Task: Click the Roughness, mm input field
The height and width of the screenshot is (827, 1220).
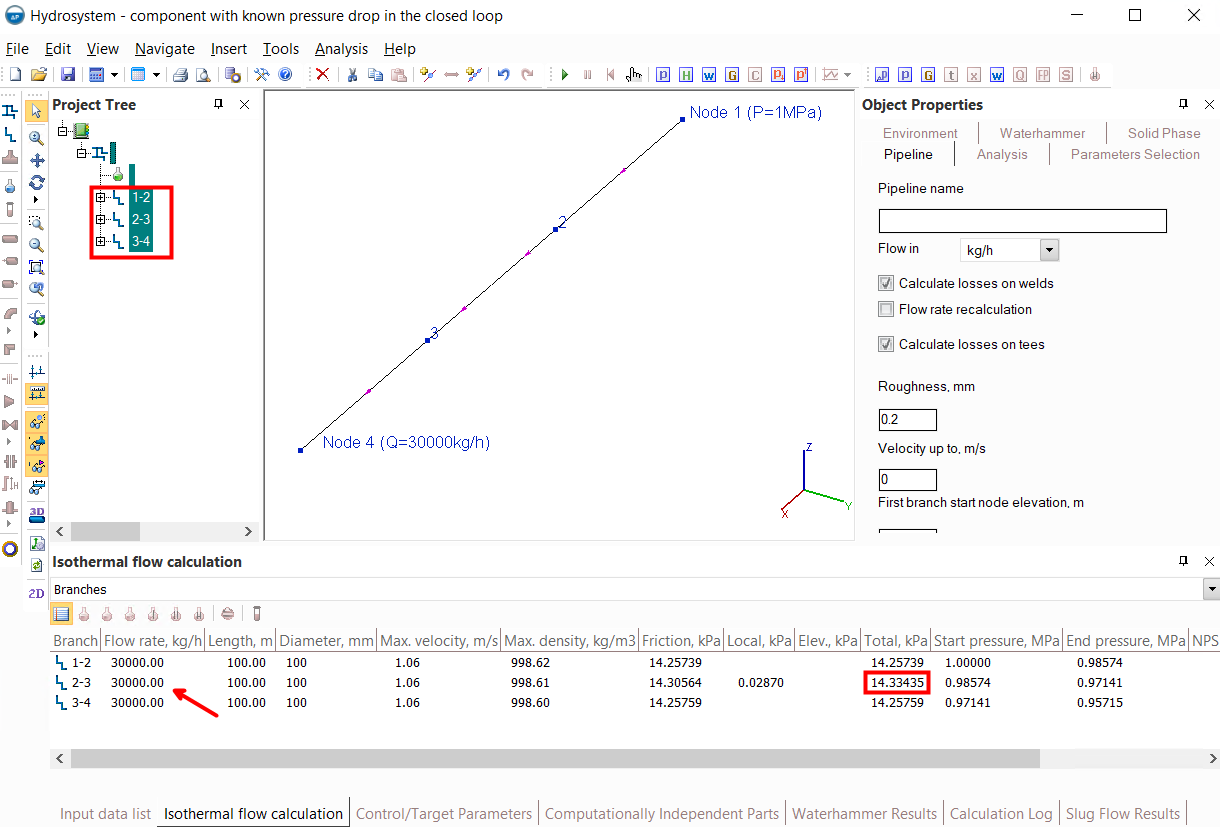Action: pos(907,419)
